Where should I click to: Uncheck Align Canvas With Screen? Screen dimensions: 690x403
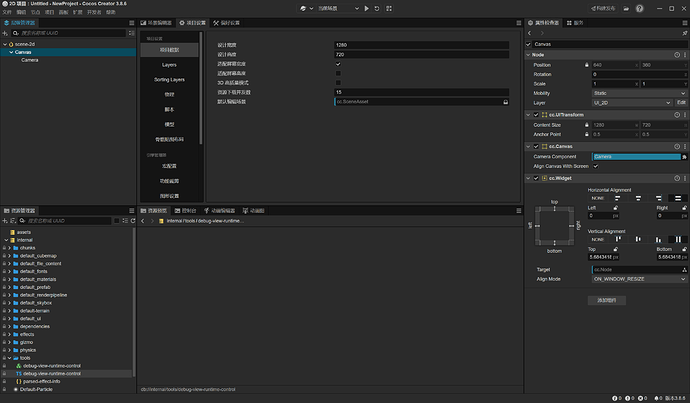[x=595, y=166]
